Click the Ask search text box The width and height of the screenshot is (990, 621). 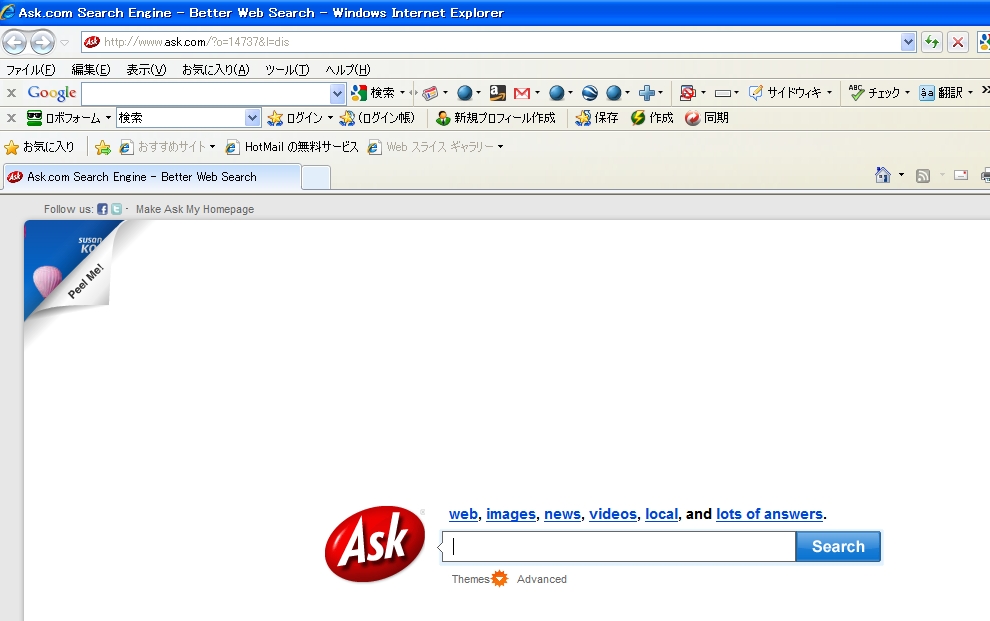pos(619,547)
